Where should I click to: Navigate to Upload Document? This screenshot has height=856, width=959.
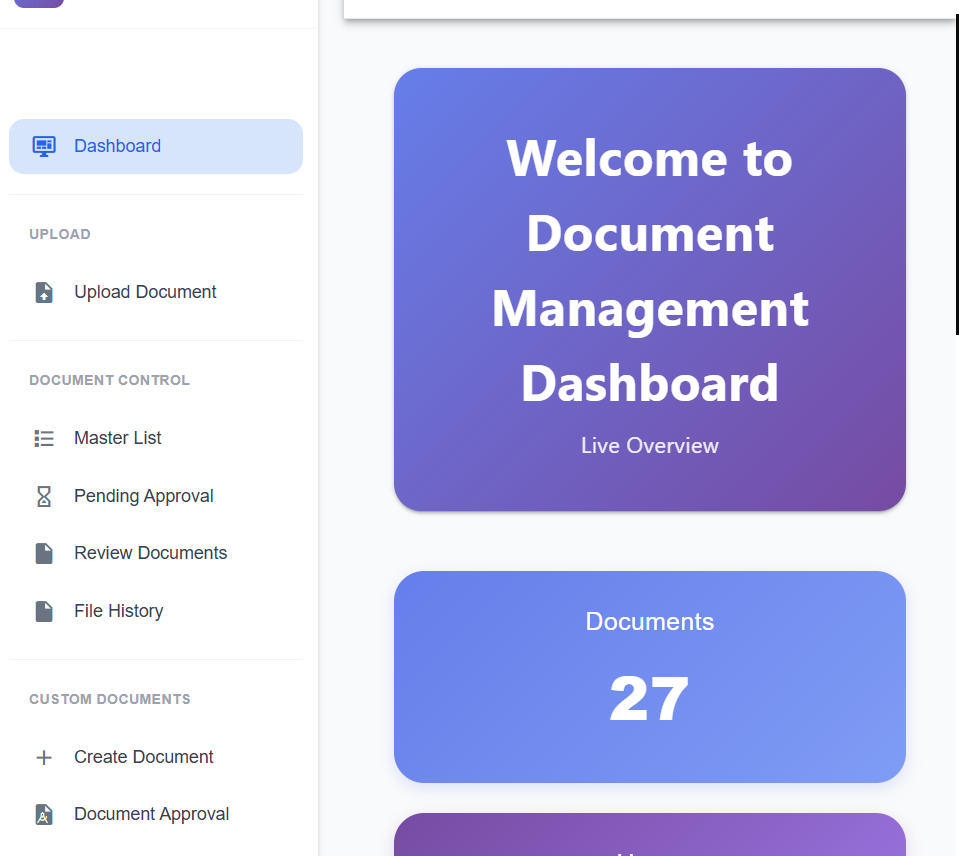pyautogui.click(x=145, y=292)
